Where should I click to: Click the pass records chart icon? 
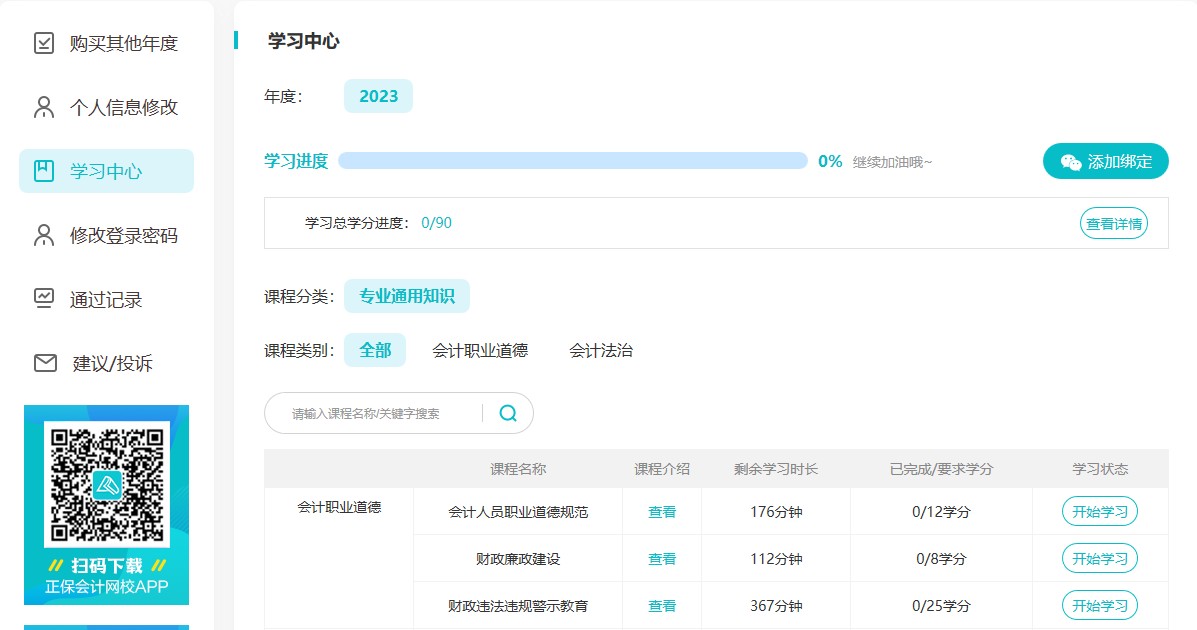click(x=44, y=298)
